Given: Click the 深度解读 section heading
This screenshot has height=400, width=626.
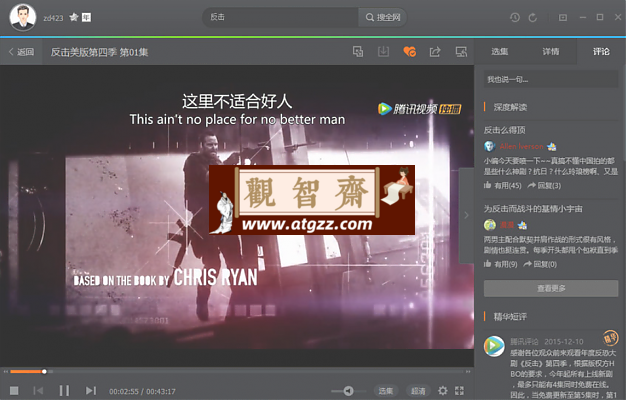Looking at the screenshot, I should (x=510, y=107).
